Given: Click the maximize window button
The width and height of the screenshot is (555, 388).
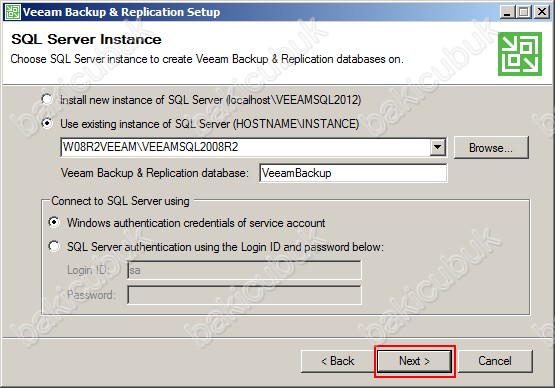Looking at the screenshot, I should click(524, 12).
